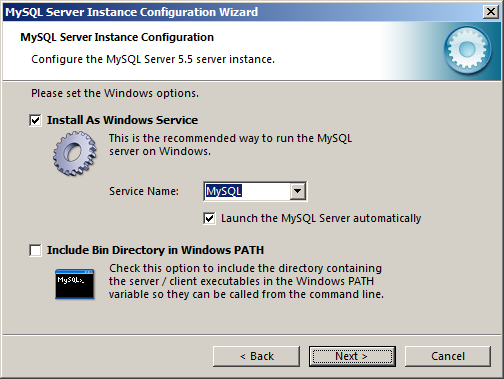Close the configuration wizard window
Screen dimensions: 504x379
[491, 12]
